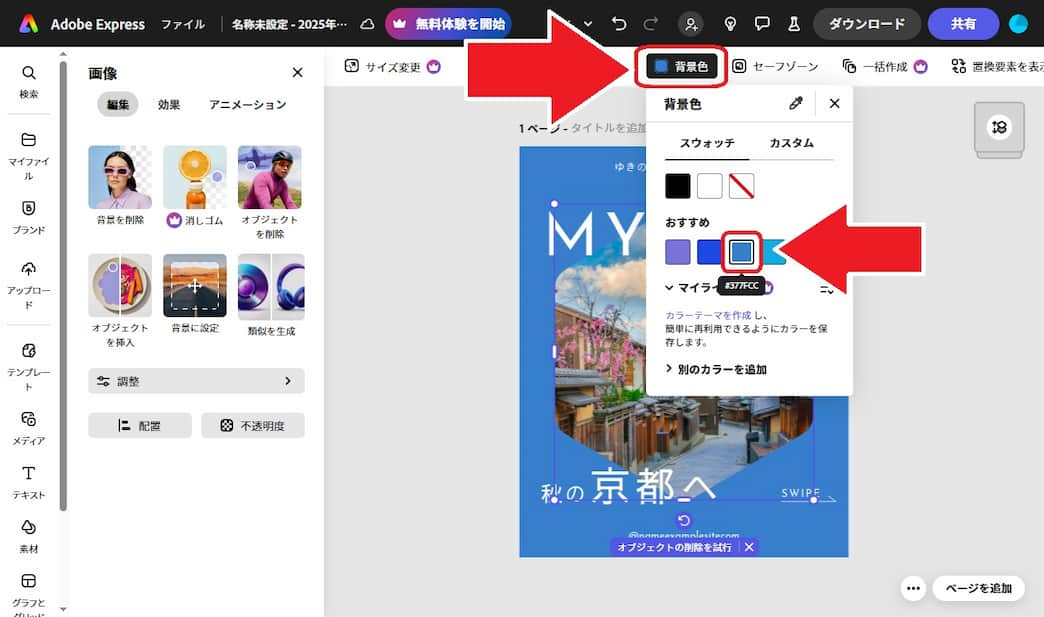
Task: Open the comments speech bubble icon
Action: tap(763, 21)
